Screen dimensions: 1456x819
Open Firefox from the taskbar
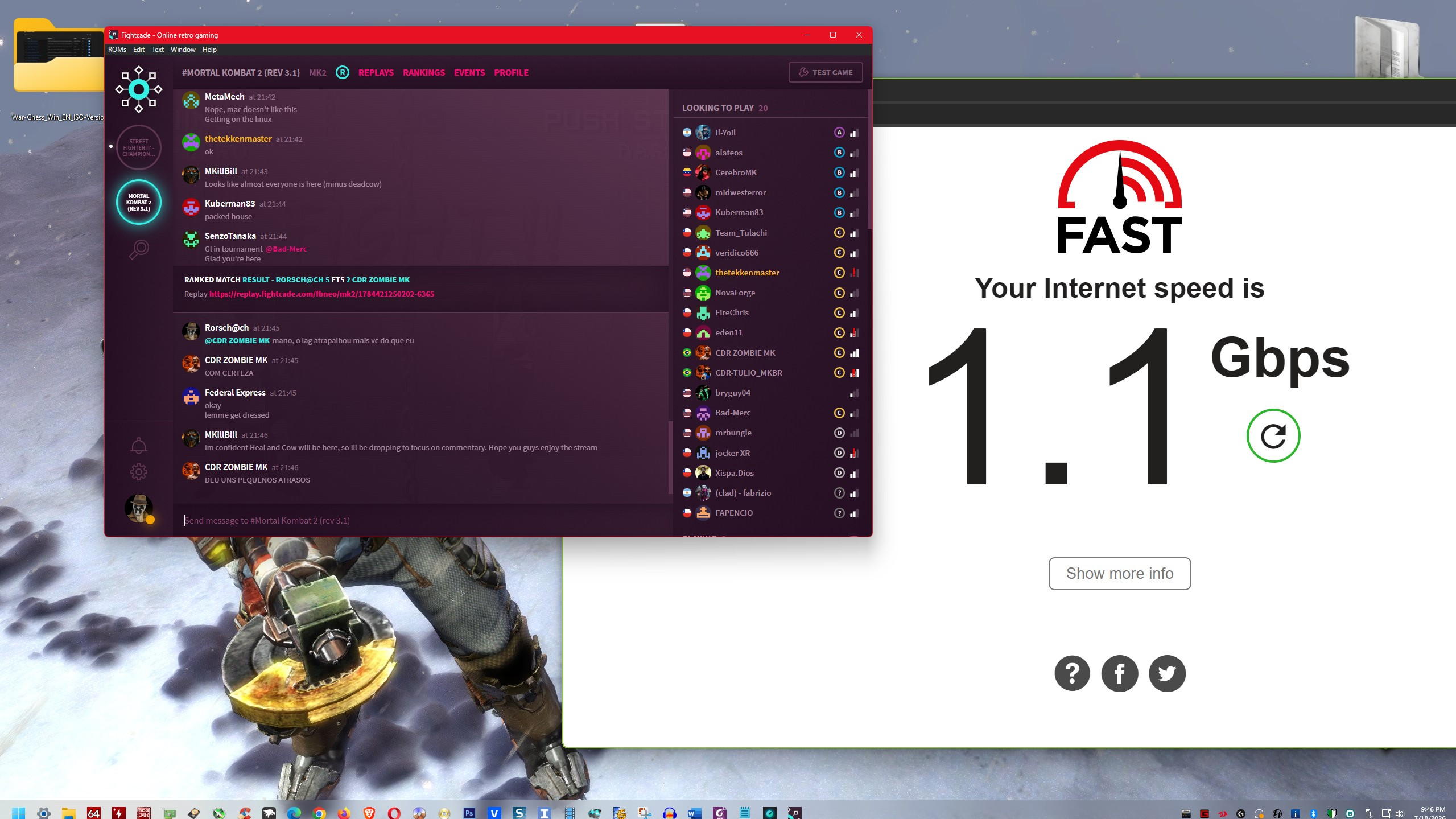(x=344, y=813)
